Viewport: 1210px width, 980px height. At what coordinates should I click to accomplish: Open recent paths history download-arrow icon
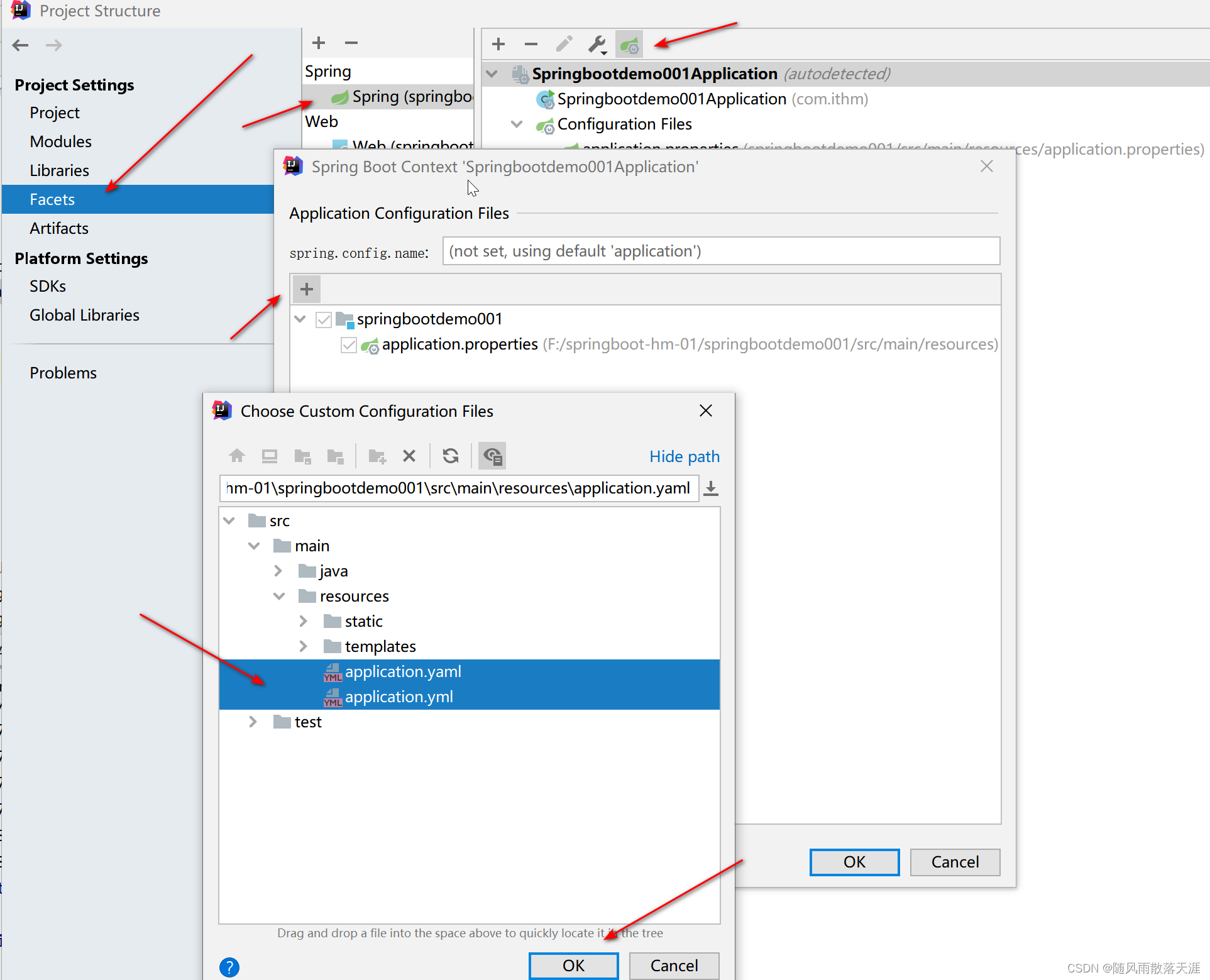[711, 488]
